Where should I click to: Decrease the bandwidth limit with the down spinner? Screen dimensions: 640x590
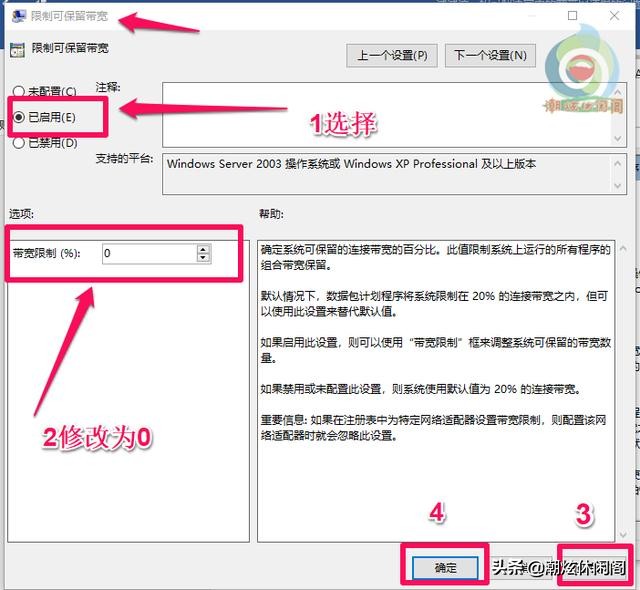(203, 258)
